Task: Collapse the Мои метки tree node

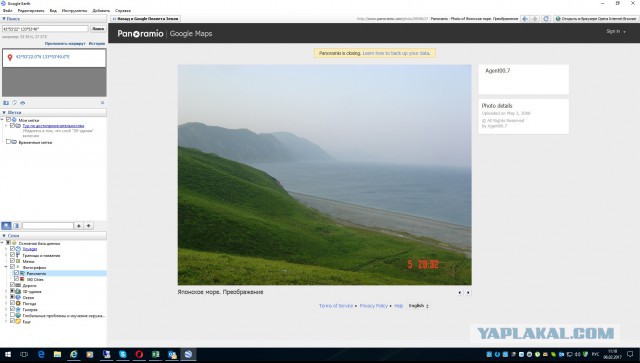Action: [x=2, y=120]
